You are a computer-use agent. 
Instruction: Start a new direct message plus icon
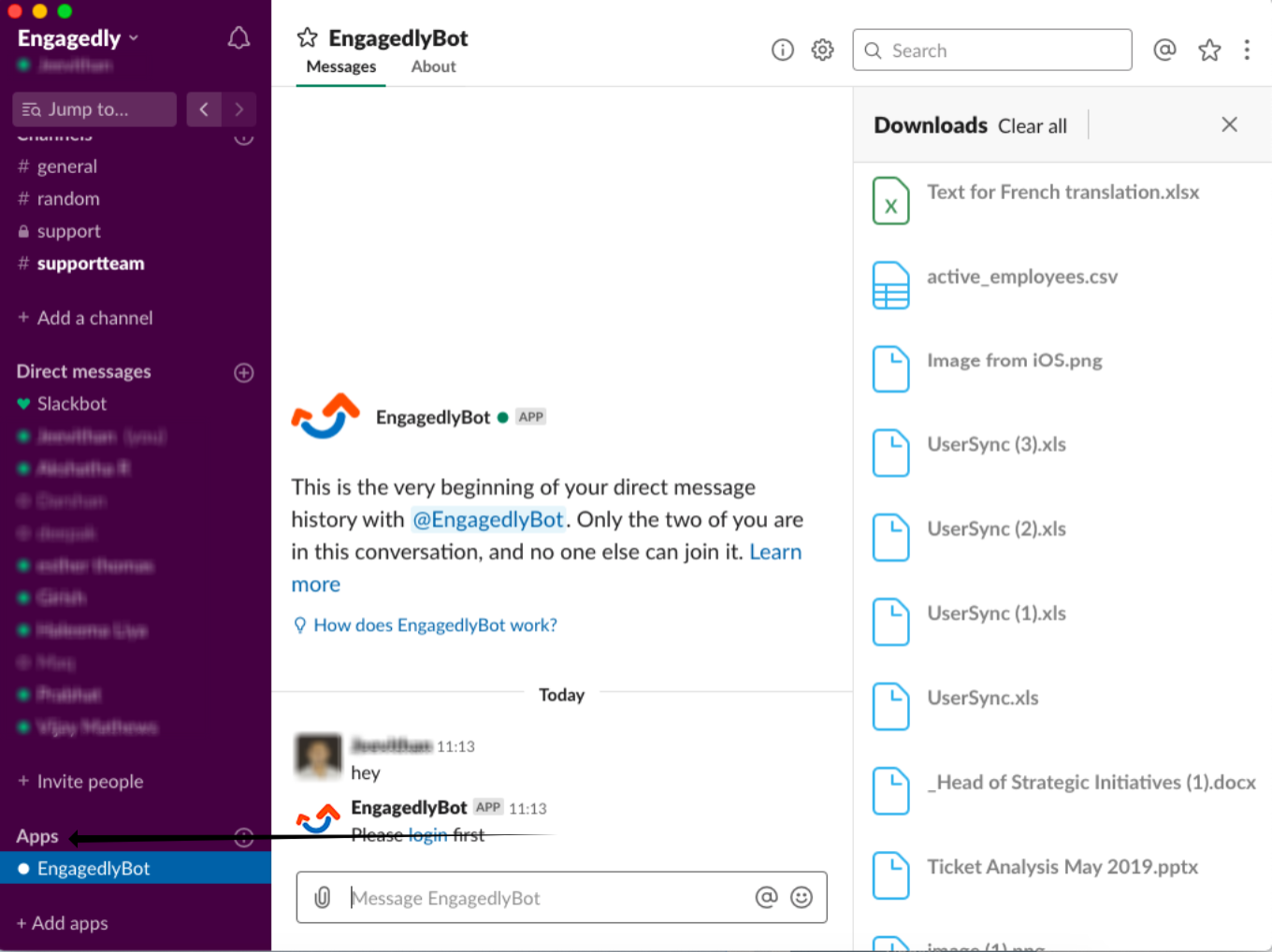click(244, 372)
